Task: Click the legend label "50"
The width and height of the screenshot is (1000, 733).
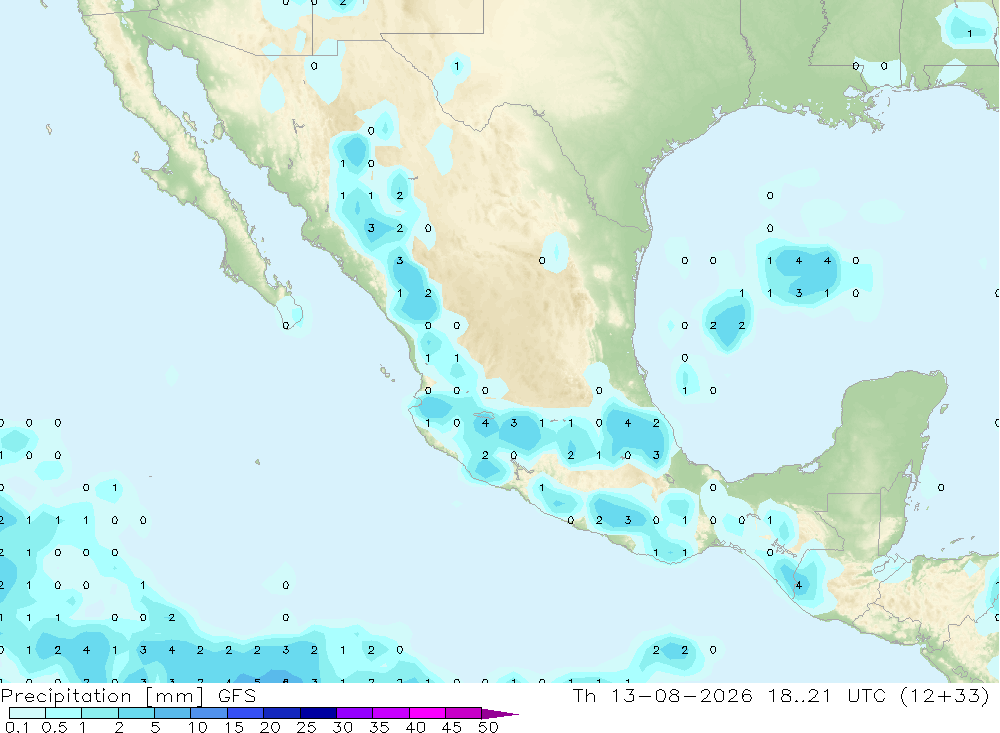Action: (489, 727)
